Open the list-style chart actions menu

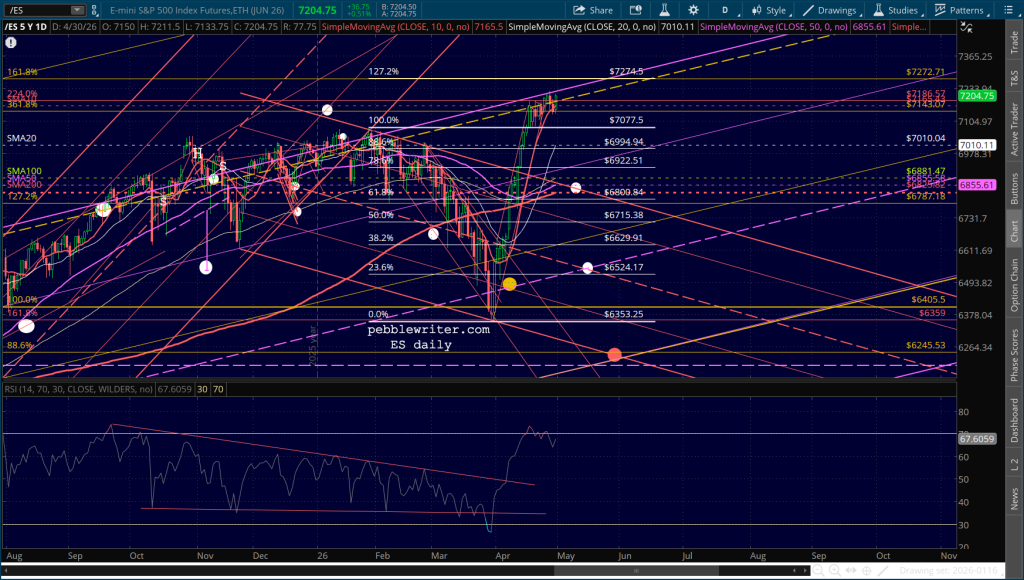[1008, 10]
